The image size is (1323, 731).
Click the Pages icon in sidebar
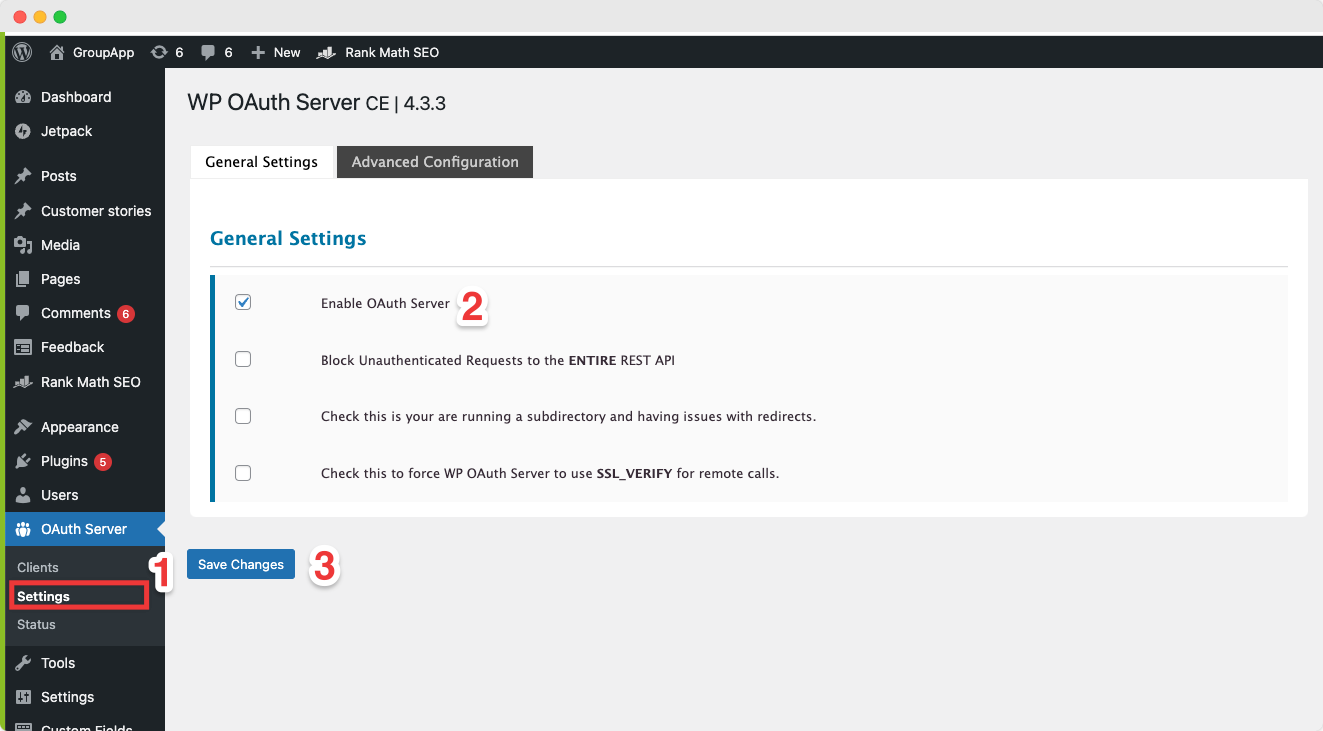[x=23, y=279]
